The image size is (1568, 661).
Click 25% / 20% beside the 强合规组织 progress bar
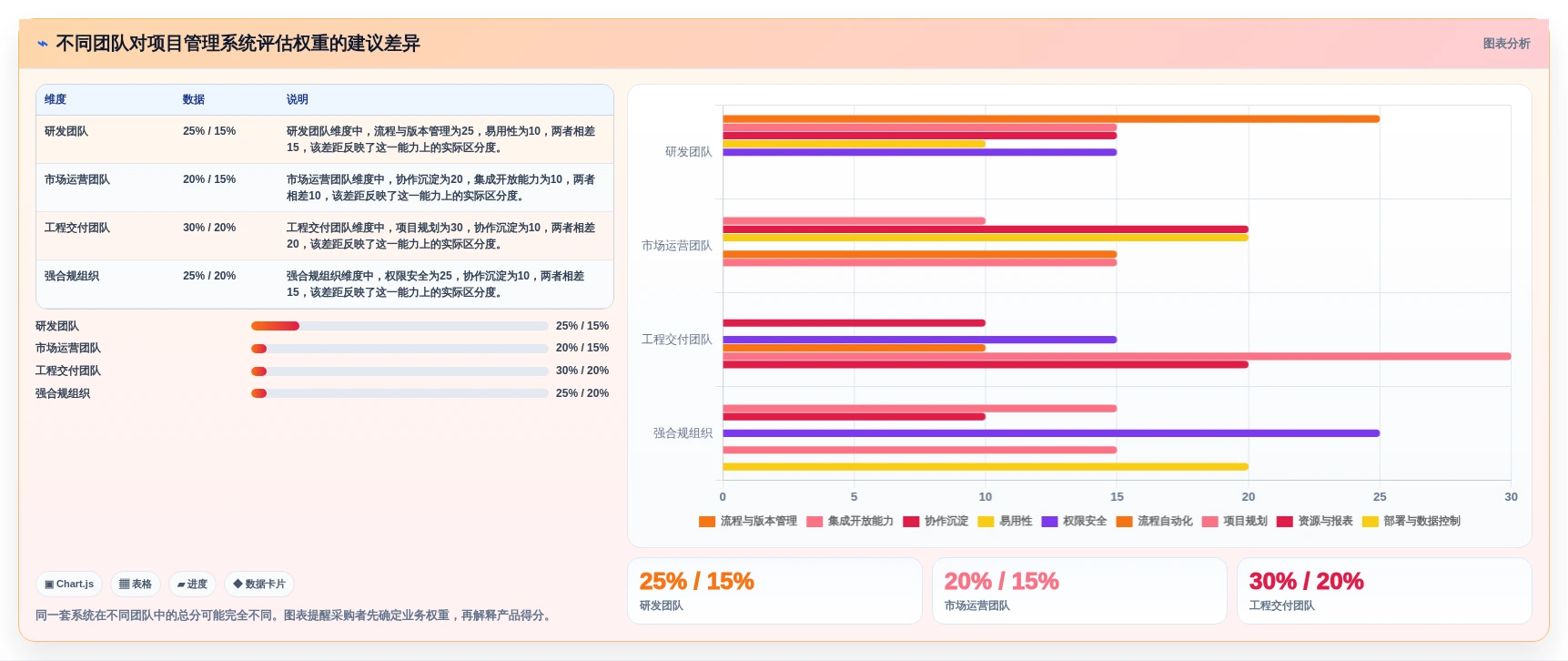point(582,393)
